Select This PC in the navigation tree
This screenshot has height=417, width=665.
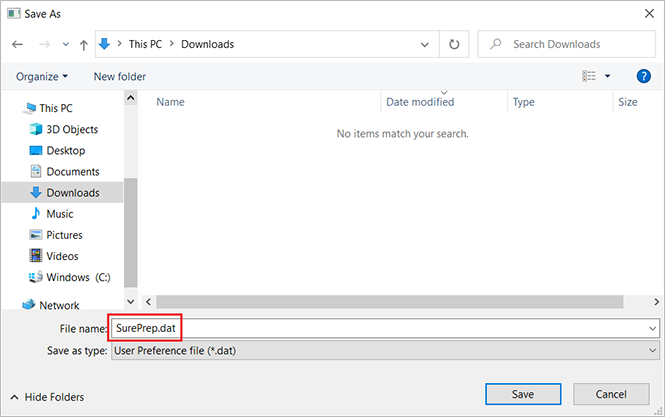coord(56,108)
